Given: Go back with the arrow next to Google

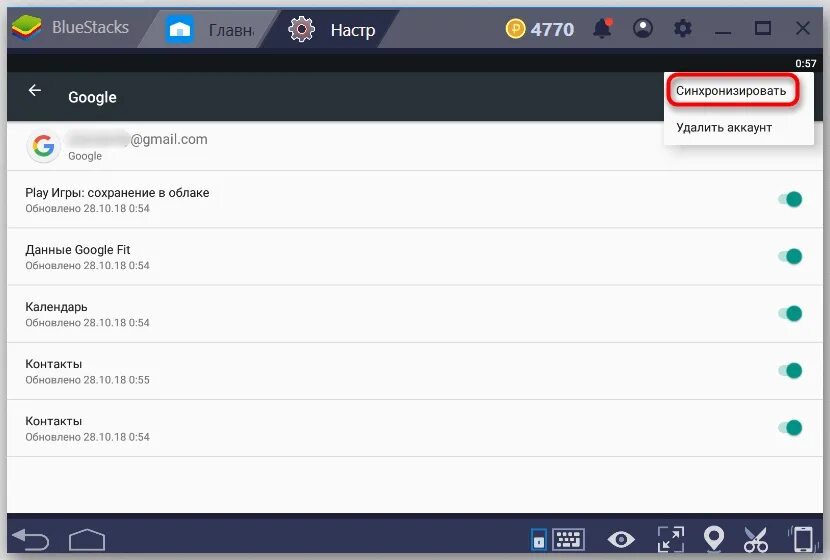Looking at the screenshot, I should 35,91.
